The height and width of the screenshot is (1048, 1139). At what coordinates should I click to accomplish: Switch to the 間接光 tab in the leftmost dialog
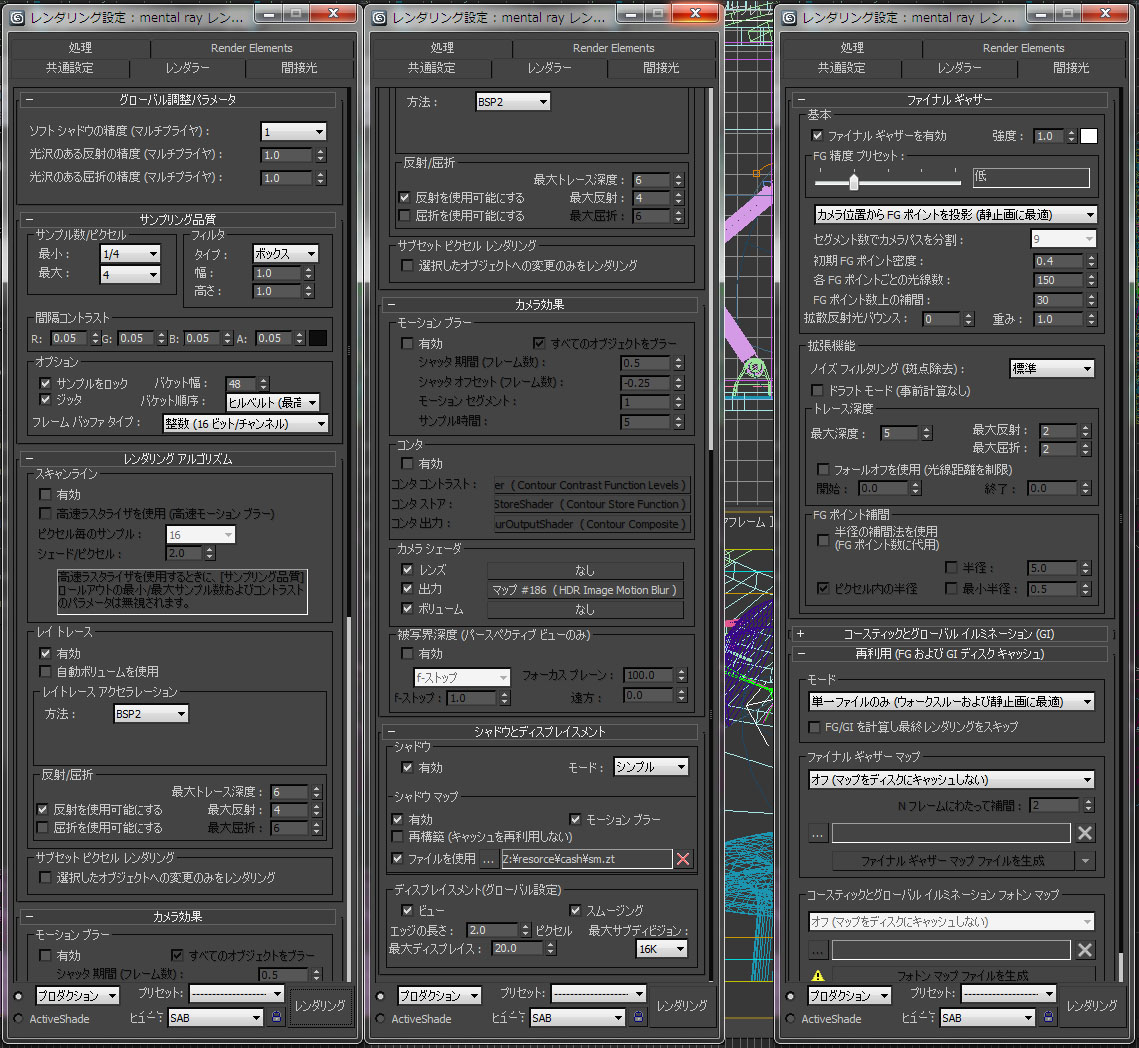299,68
